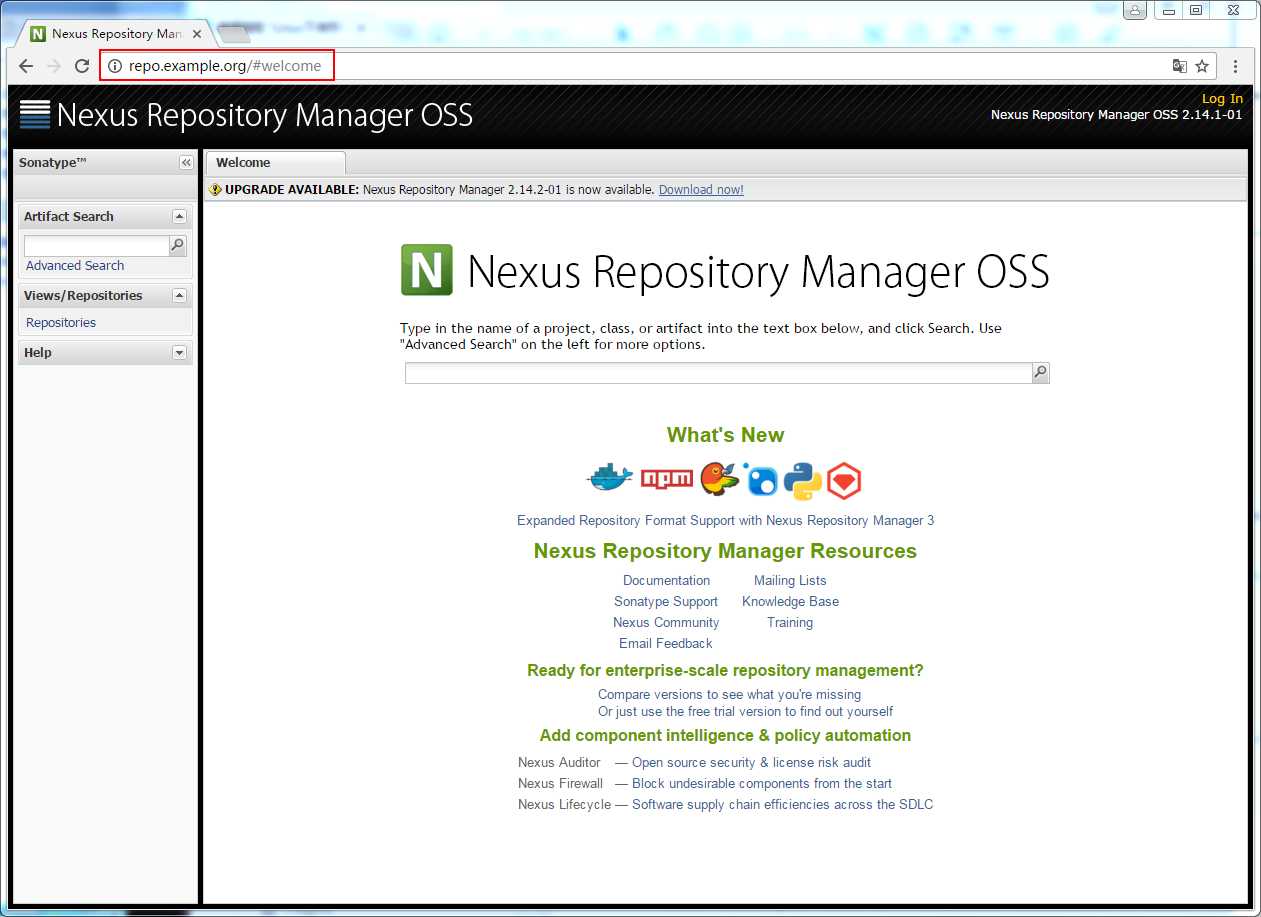
Task: Click the Bower bird icon
Action: [x=719, y=479]
